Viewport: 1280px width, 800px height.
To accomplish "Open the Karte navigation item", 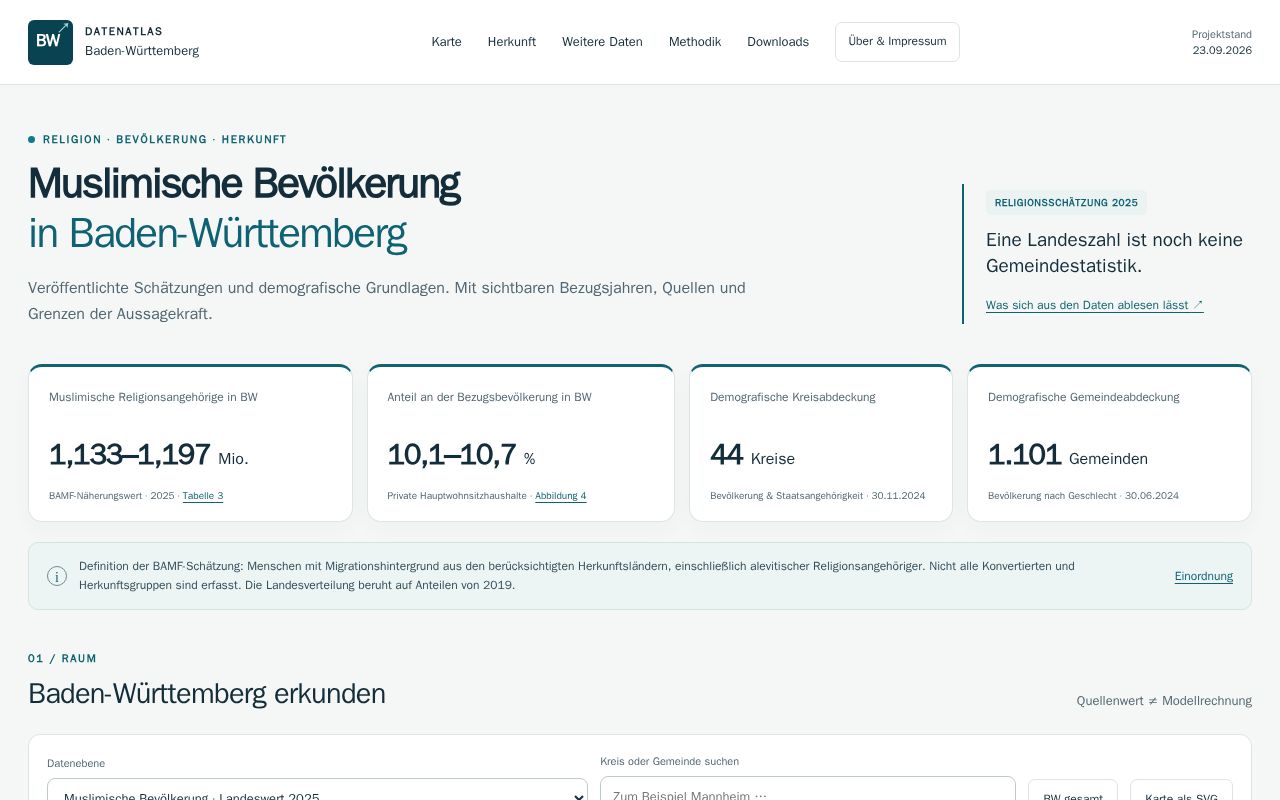I will point(446,42).
